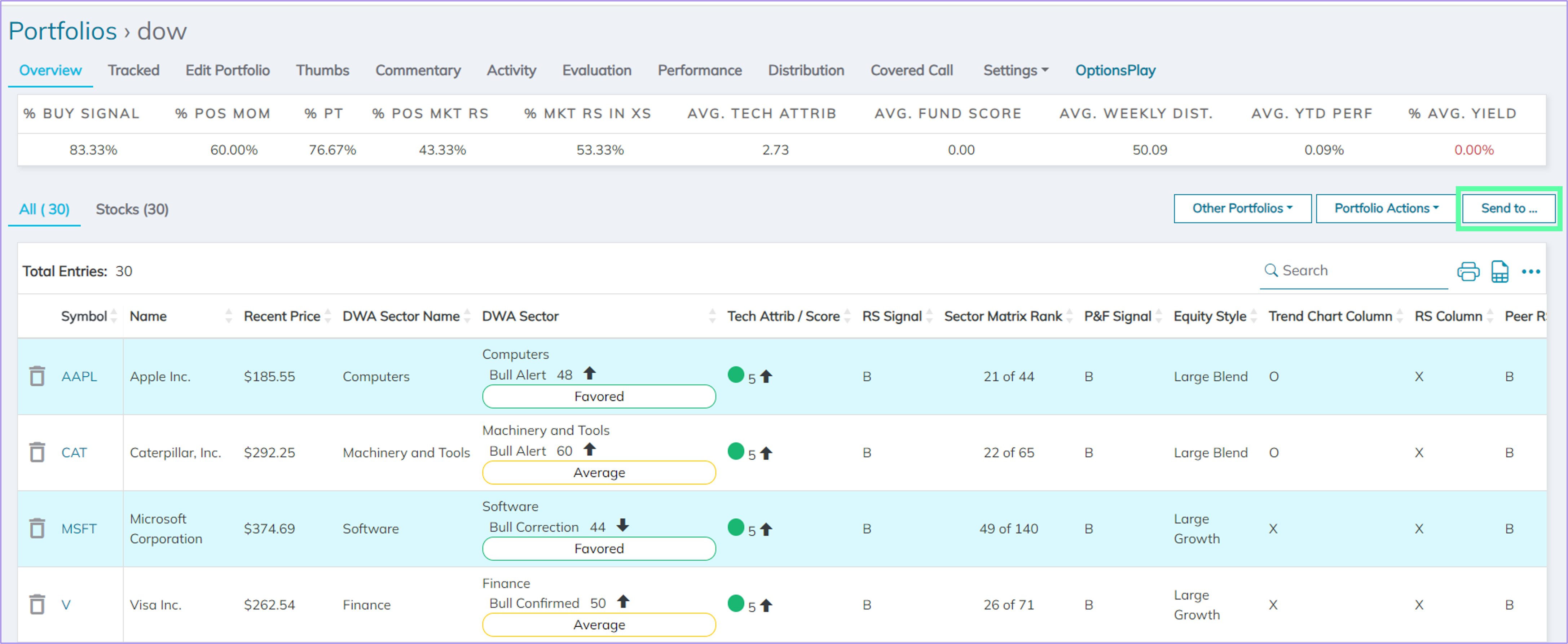Click the trash icon beside MSFT
The image size is (1568, 644).
[37, 528]
